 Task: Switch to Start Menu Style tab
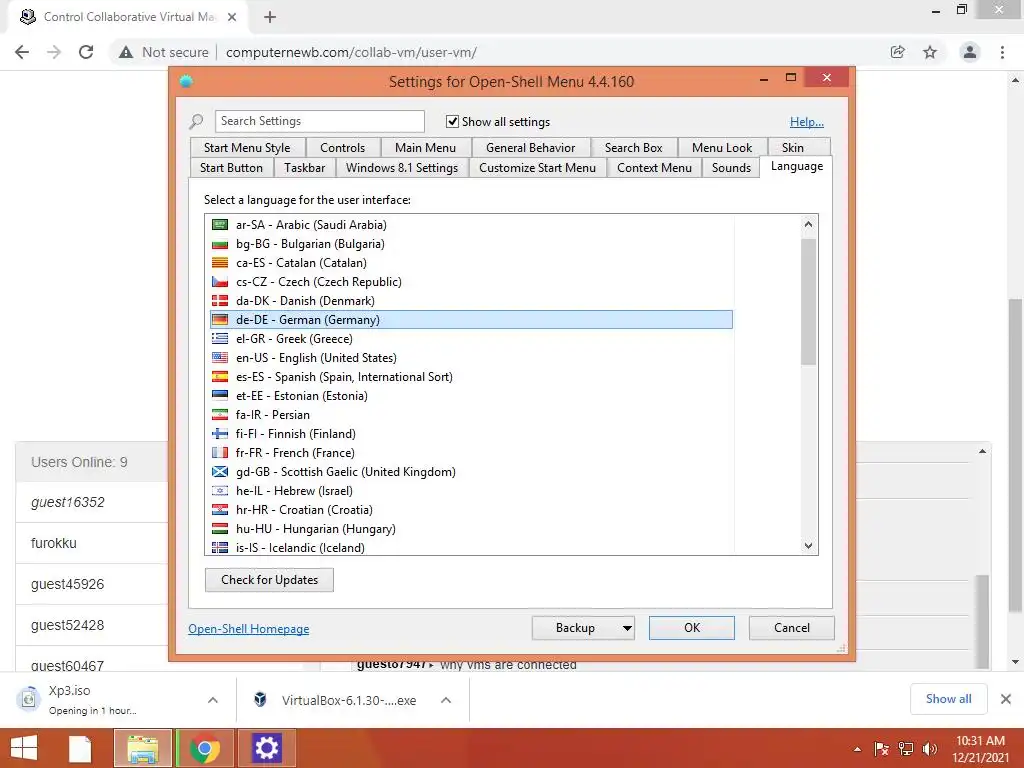point(247,148)
